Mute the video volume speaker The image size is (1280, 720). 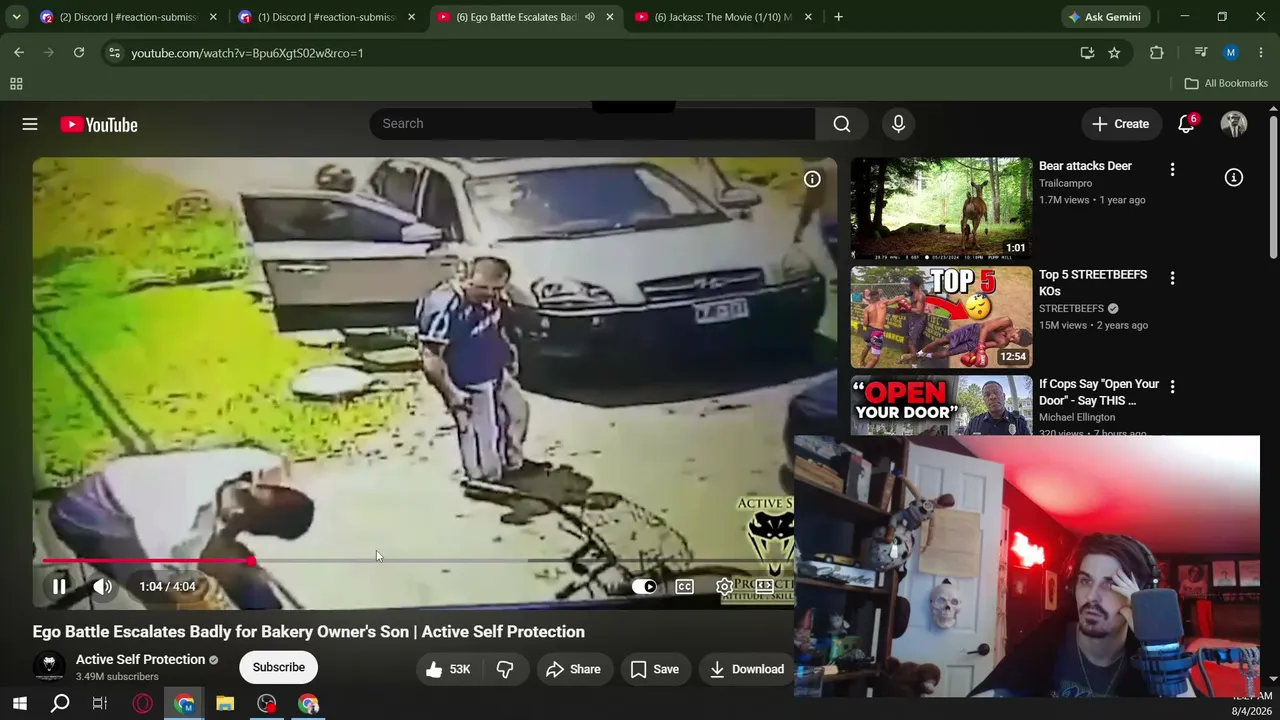coord(102,587)
